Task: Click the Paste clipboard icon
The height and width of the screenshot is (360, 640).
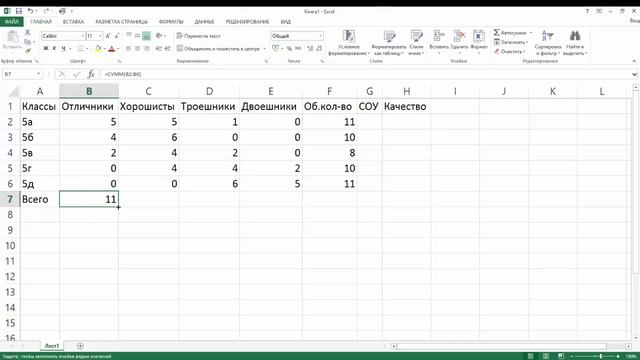Action: [x=13, y=37]
